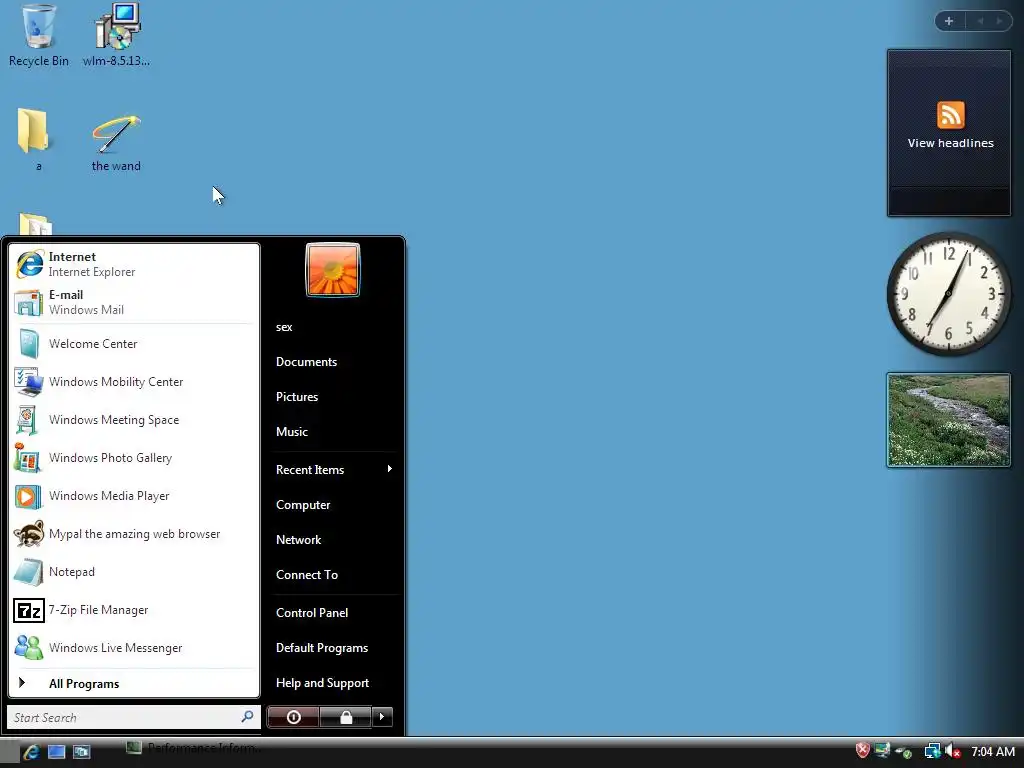Viewport: 1024px width, 768px height.
Task: Open Windows Photo Gallery
Action: [134, 457]
